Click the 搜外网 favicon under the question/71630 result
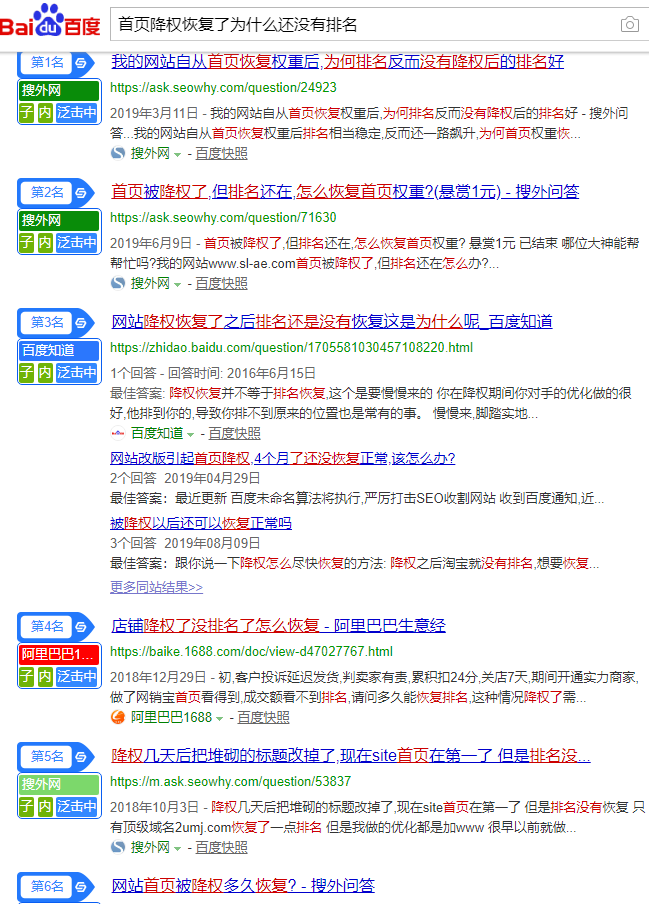 pyautogui.click(x=118, y=283)
